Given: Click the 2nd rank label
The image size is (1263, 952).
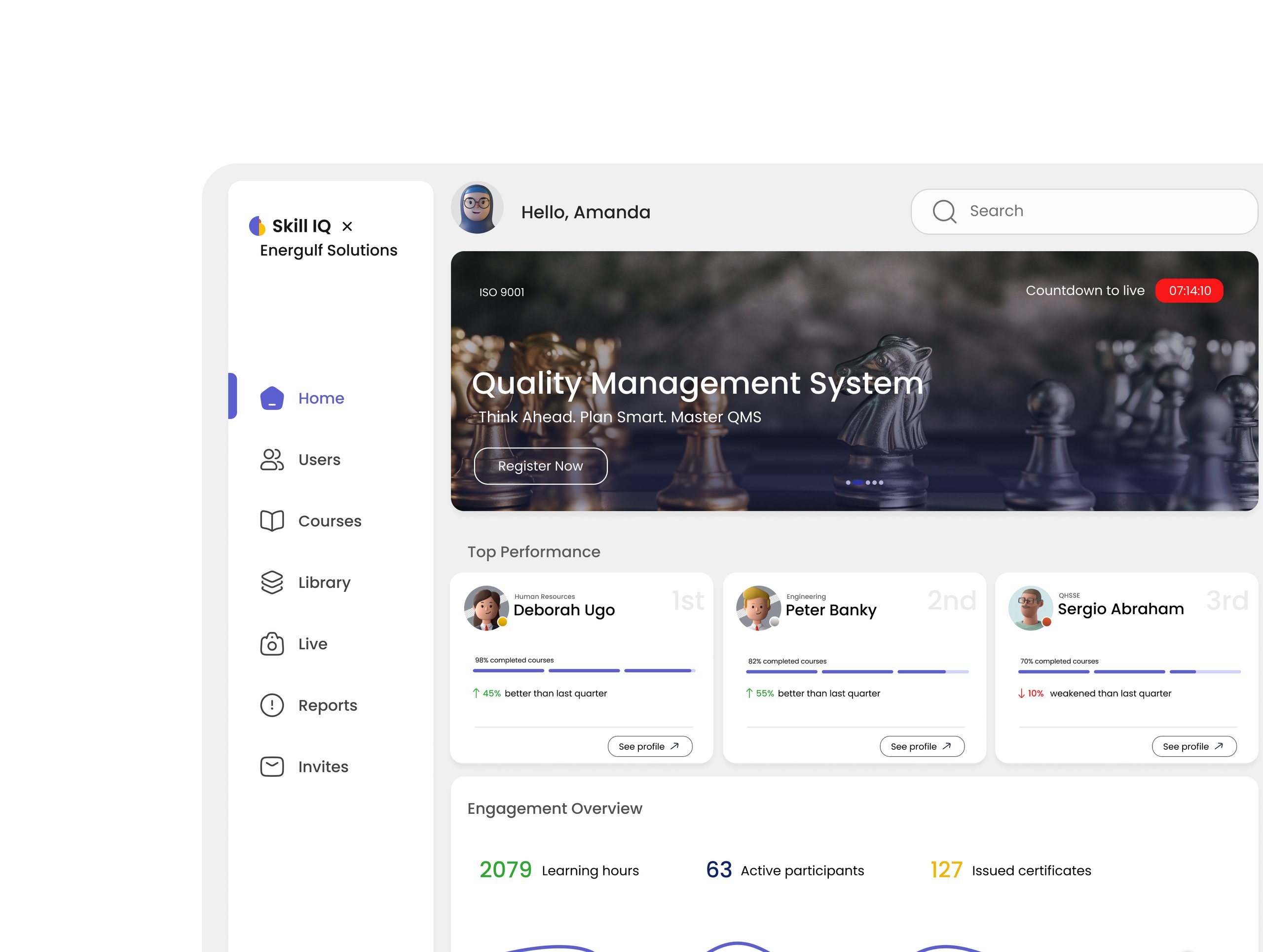Looking at the screenshot, I should (x=952, y=600).
